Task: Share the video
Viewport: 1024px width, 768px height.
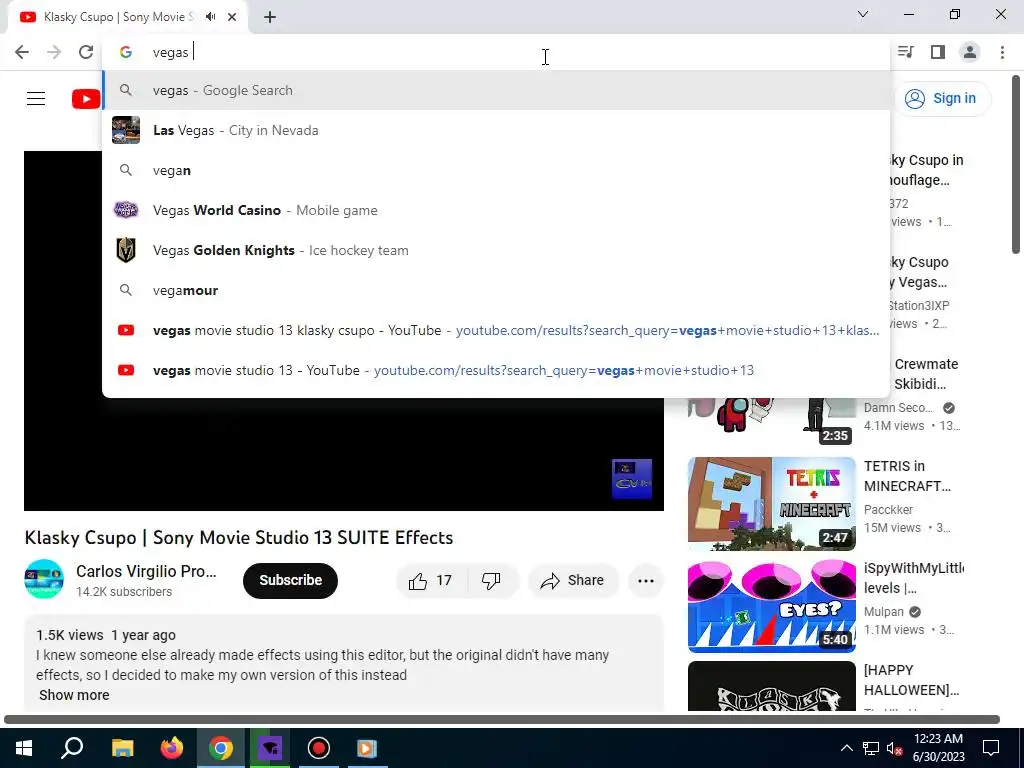Action: [573, 581]
